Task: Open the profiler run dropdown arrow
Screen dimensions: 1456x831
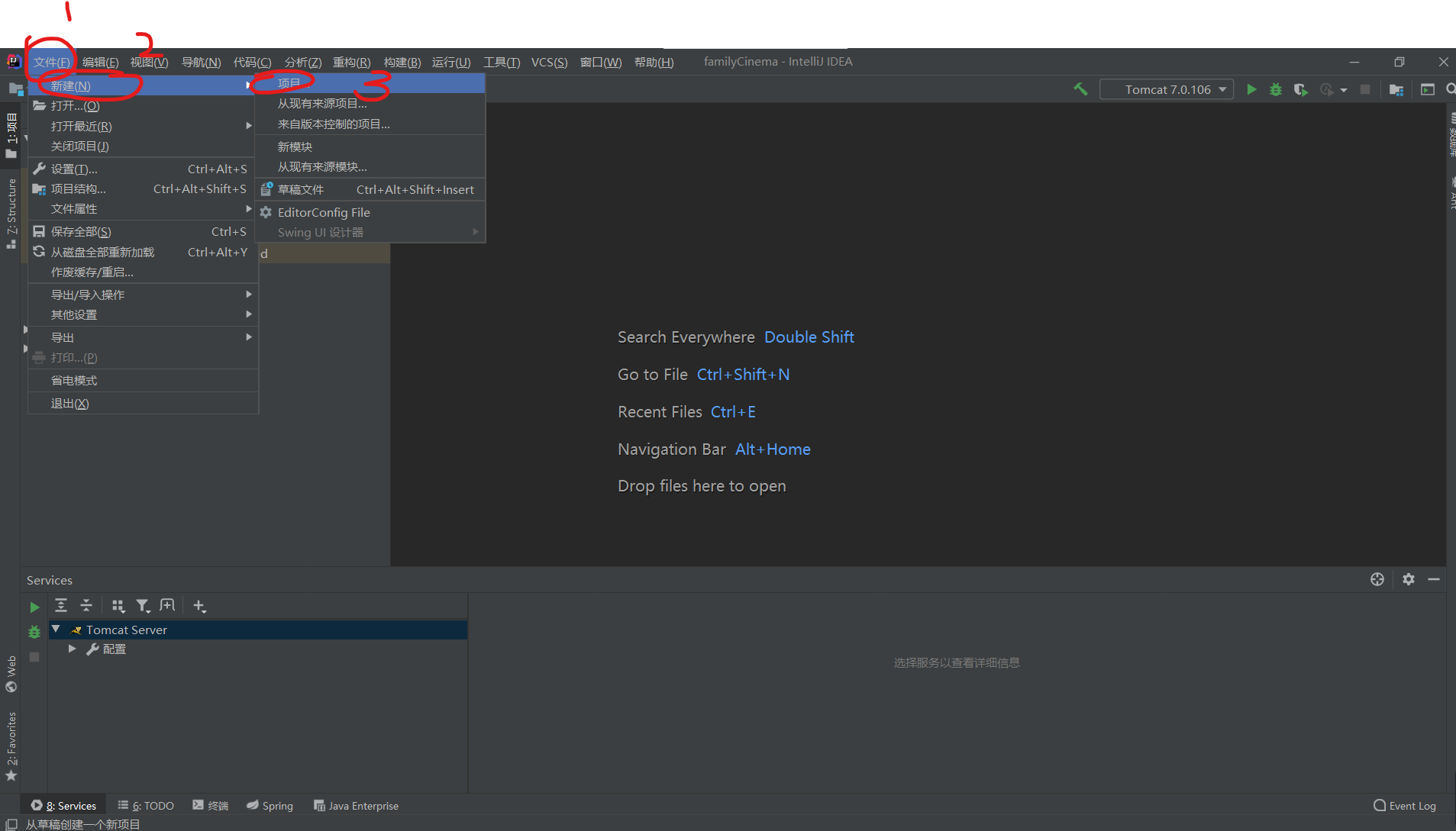Action: point(1344,90)
